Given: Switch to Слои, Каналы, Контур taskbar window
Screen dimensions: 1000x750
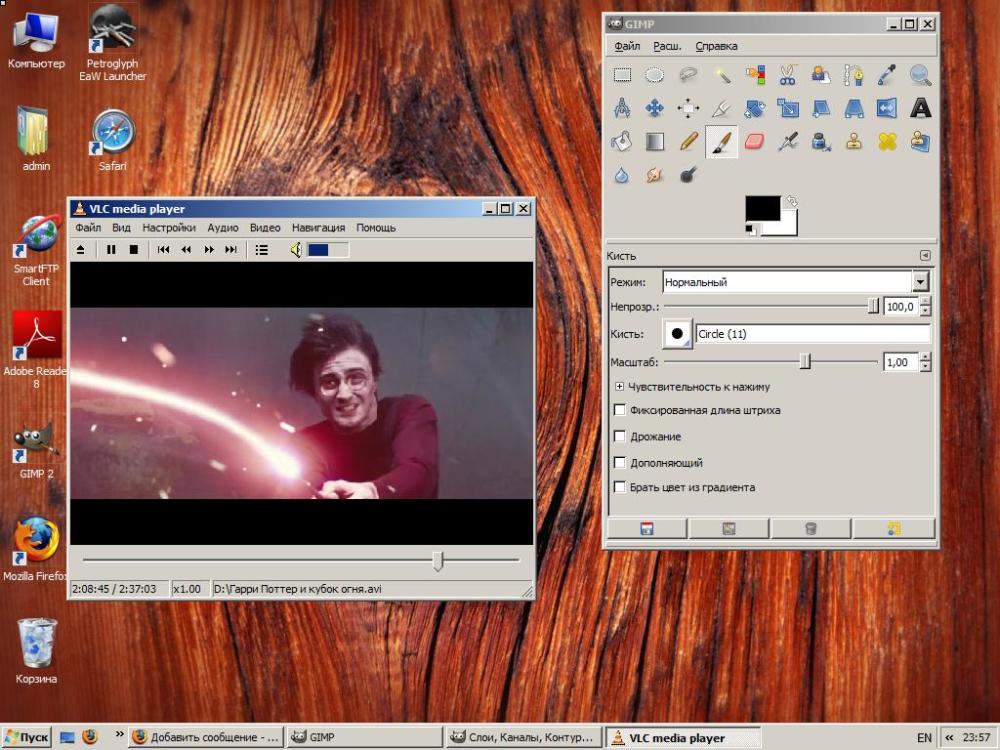Looking at the screenshot, I should click(x=523, y=737).
